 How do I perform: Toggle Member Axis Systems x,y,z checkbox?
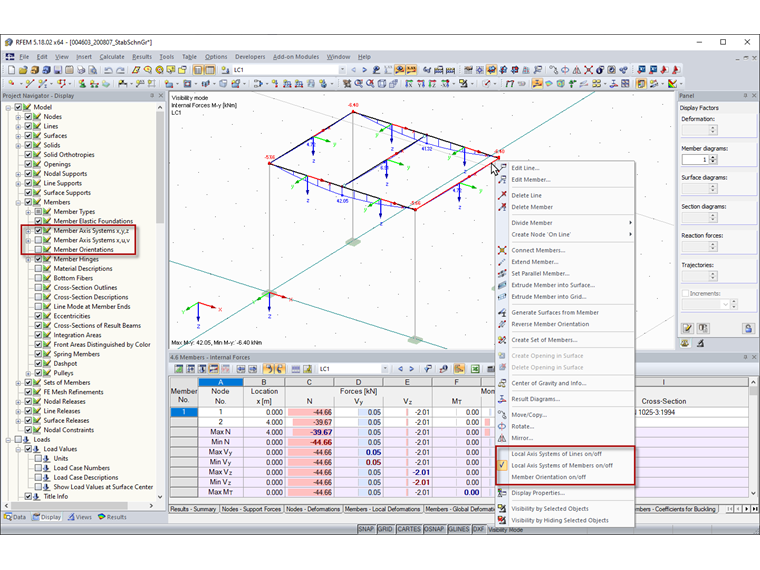click(x=38, y=231)
